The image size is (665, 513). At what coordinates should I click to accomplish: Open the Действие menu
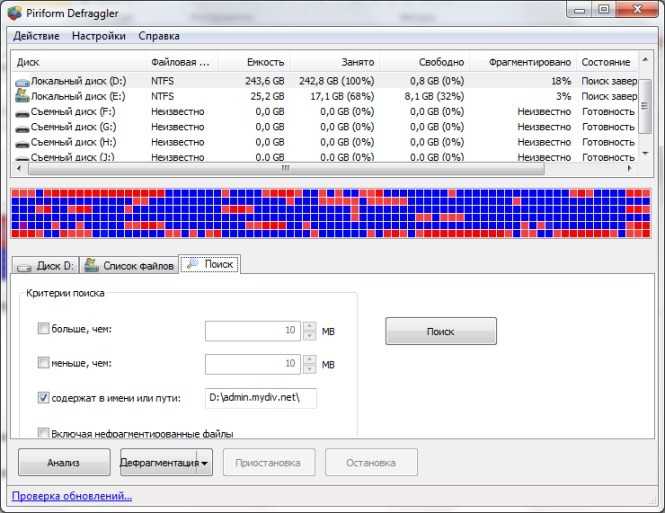pyautogui.click(x=36, y=36)
